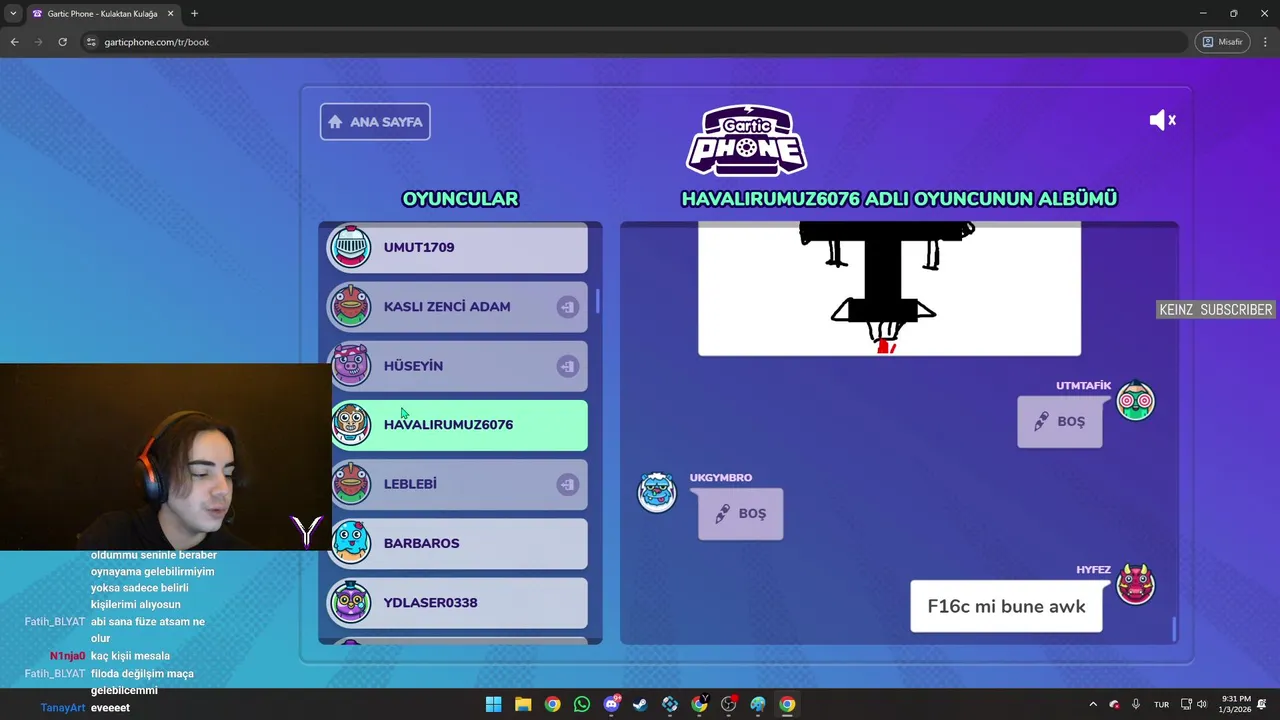Click YDLASER0338's purple avatar
The image size is (1280, 720).
pyautogui.click(x=351, y=603)
